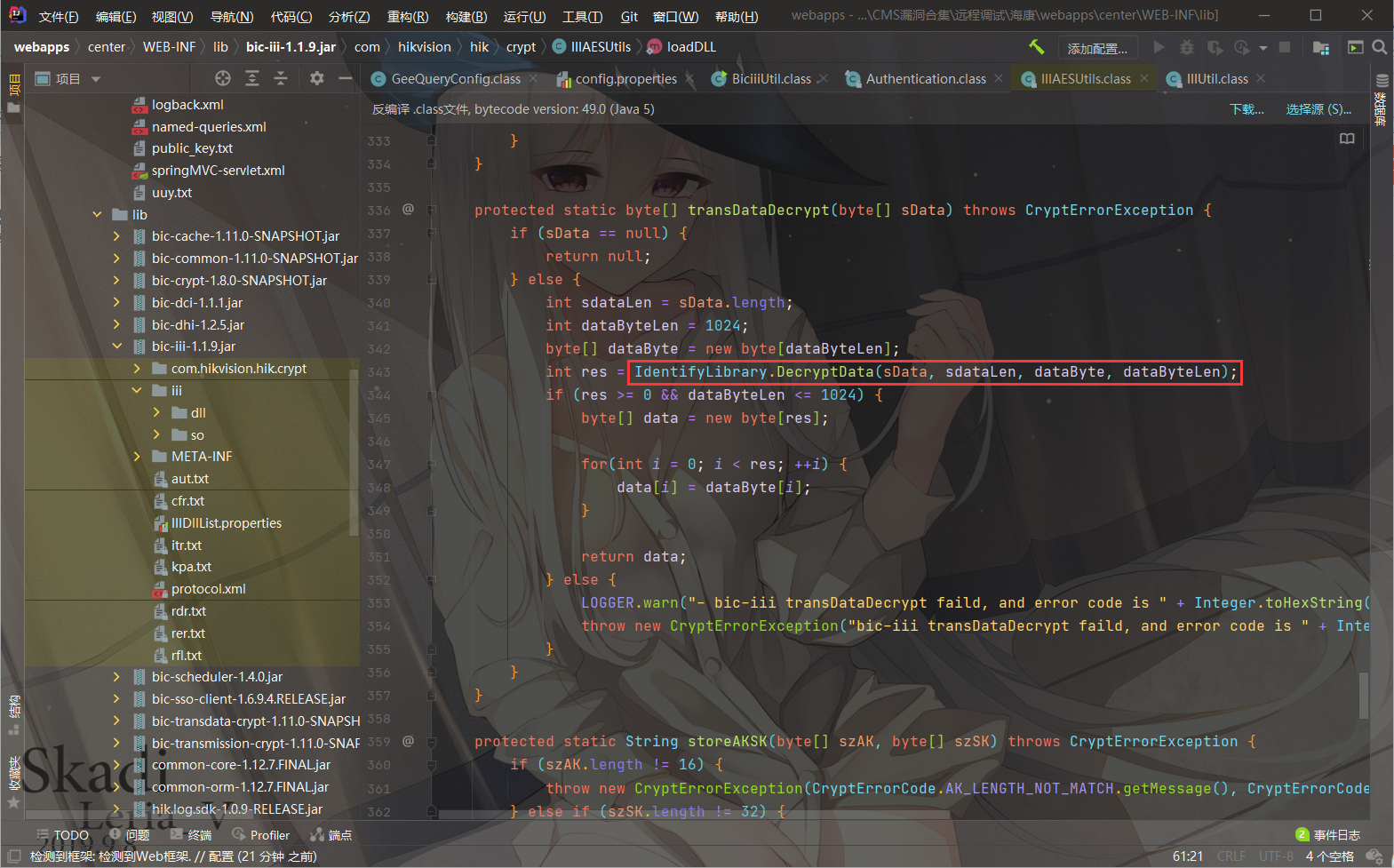Close the IIIAESUtils.class tab
The width and height of the screenshot is (1394, 868).
pos(1144,79)
